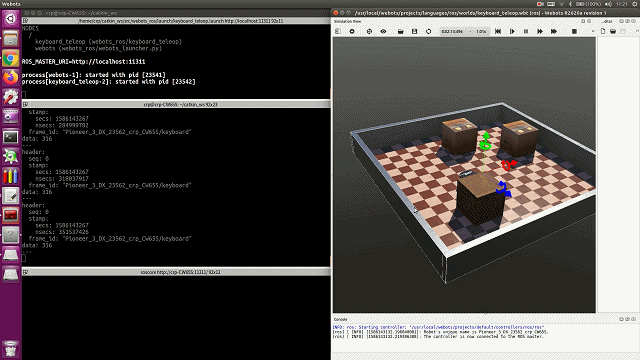Open the red Webots icon in launcher

[11, 215]
